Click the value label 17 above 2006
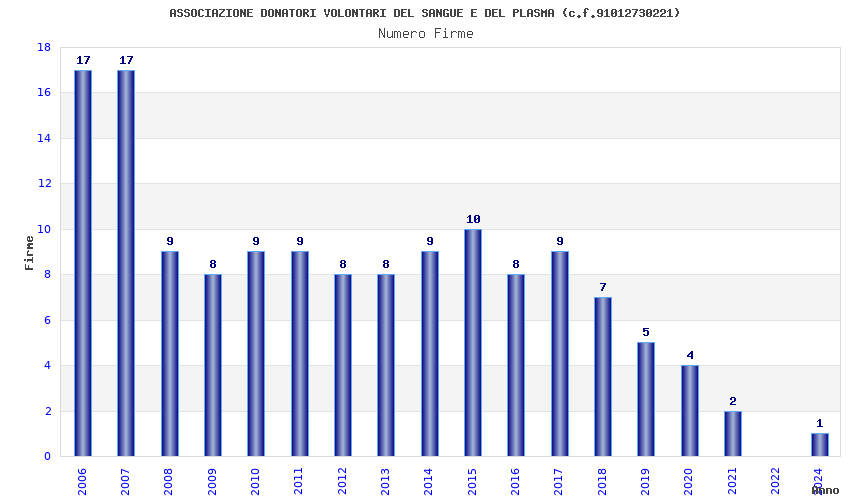Image resolution: width=850 pixels, height=500 pixels. pyautogui.click(x=83, y=60)
